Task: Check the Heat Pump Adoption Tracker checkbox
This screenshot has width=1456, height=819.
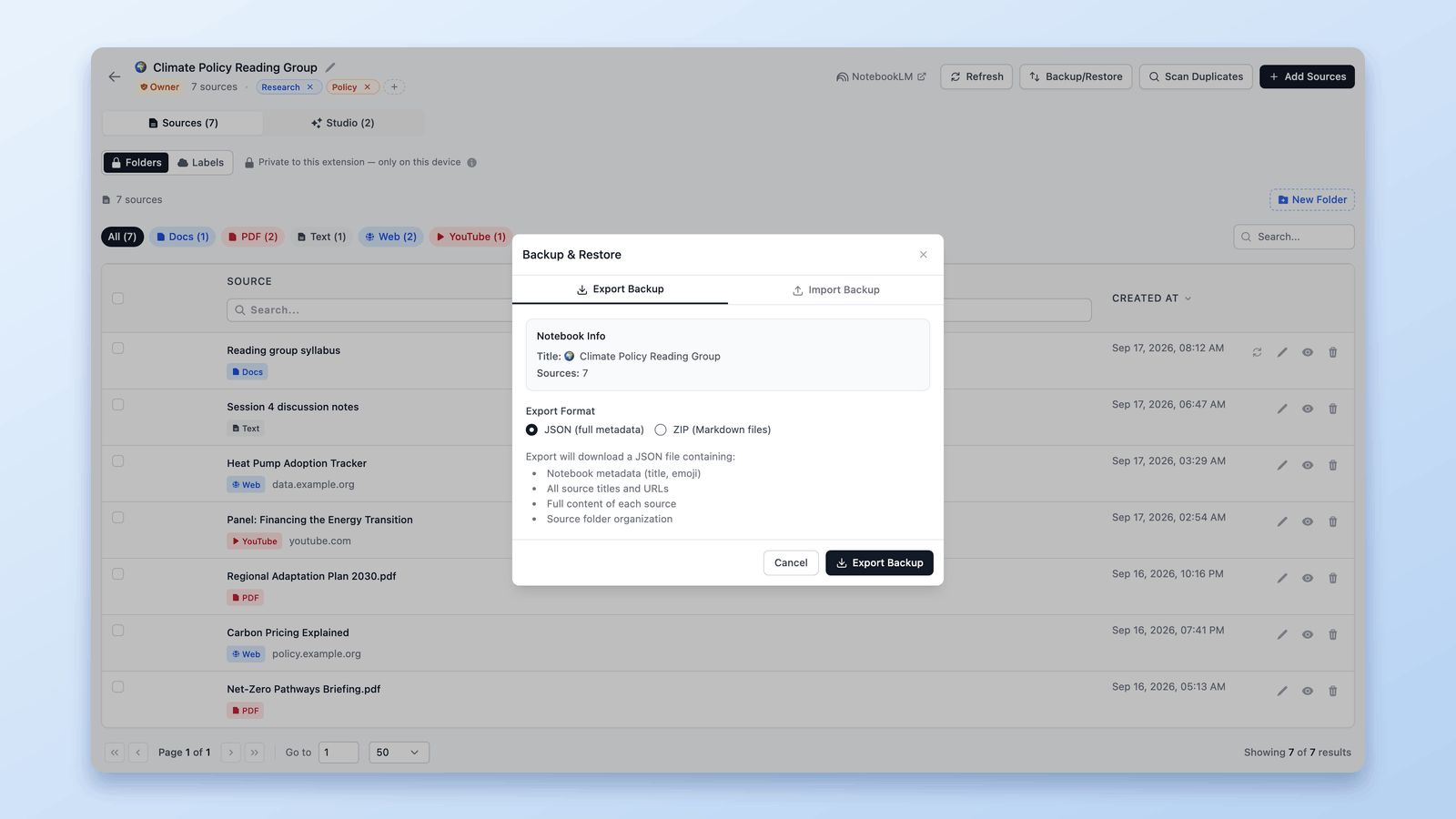Action: tap(117, 461)
